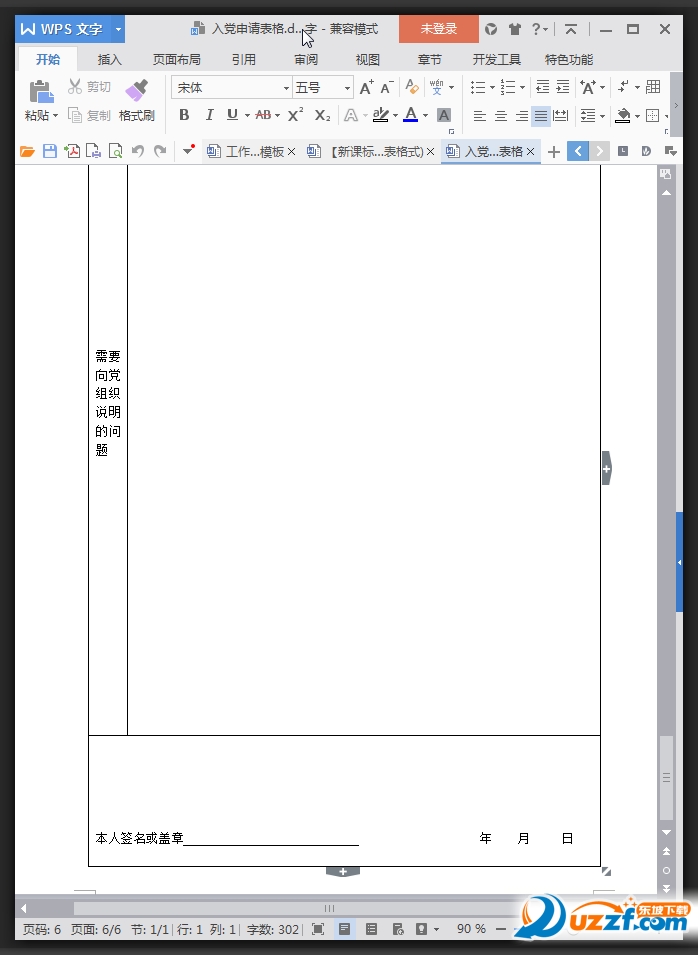Open the font name dropdown showing 宋体
The height and width of the screenshot is (955, 698).
[231, 88]
